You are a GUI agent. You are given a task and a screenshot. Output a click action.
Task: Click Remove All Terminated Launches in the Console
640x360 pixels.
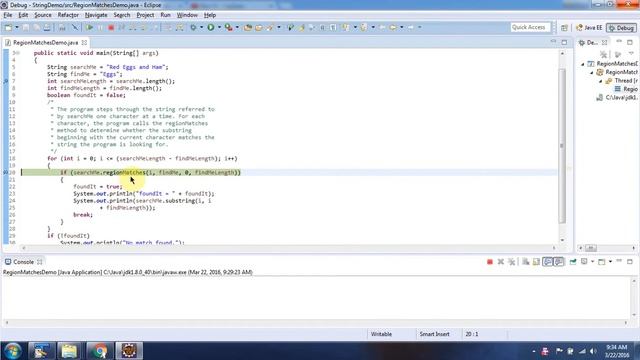tap(511, 262)
